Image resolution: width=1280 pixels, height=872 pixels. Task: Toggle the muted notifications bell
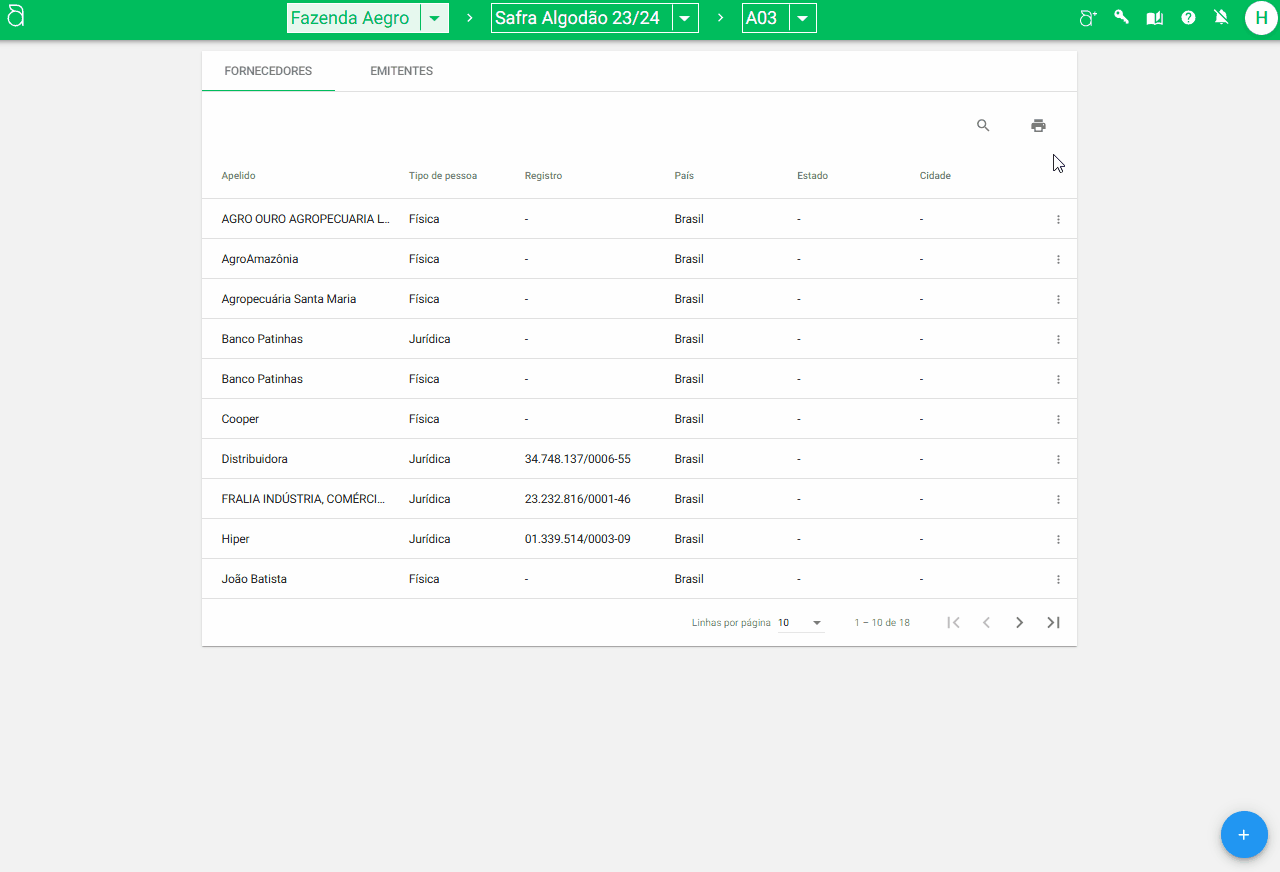pos(1221,18)
